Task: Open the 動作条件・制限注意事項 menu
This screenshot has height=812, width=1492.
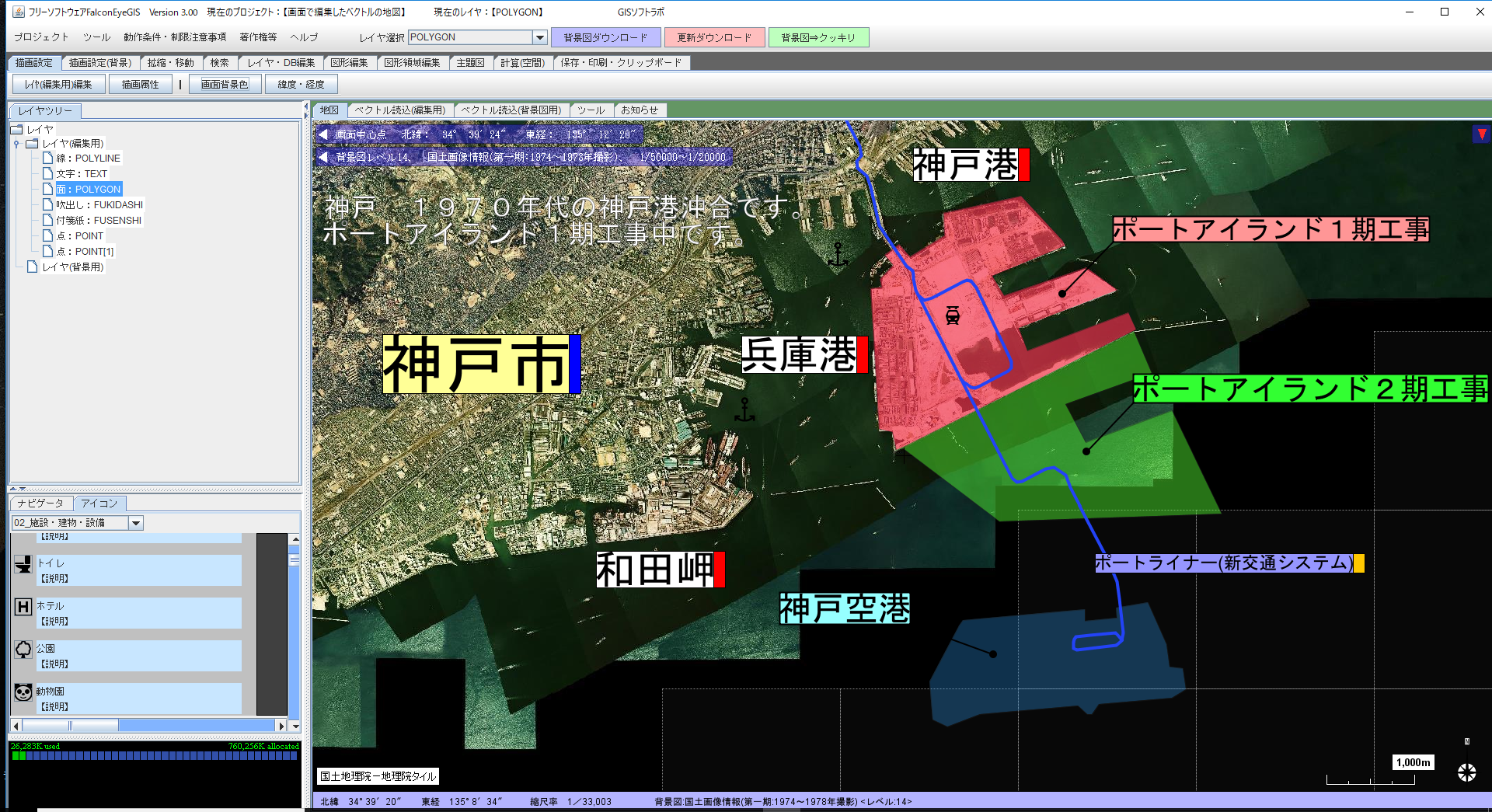Action: click(175, 37)
